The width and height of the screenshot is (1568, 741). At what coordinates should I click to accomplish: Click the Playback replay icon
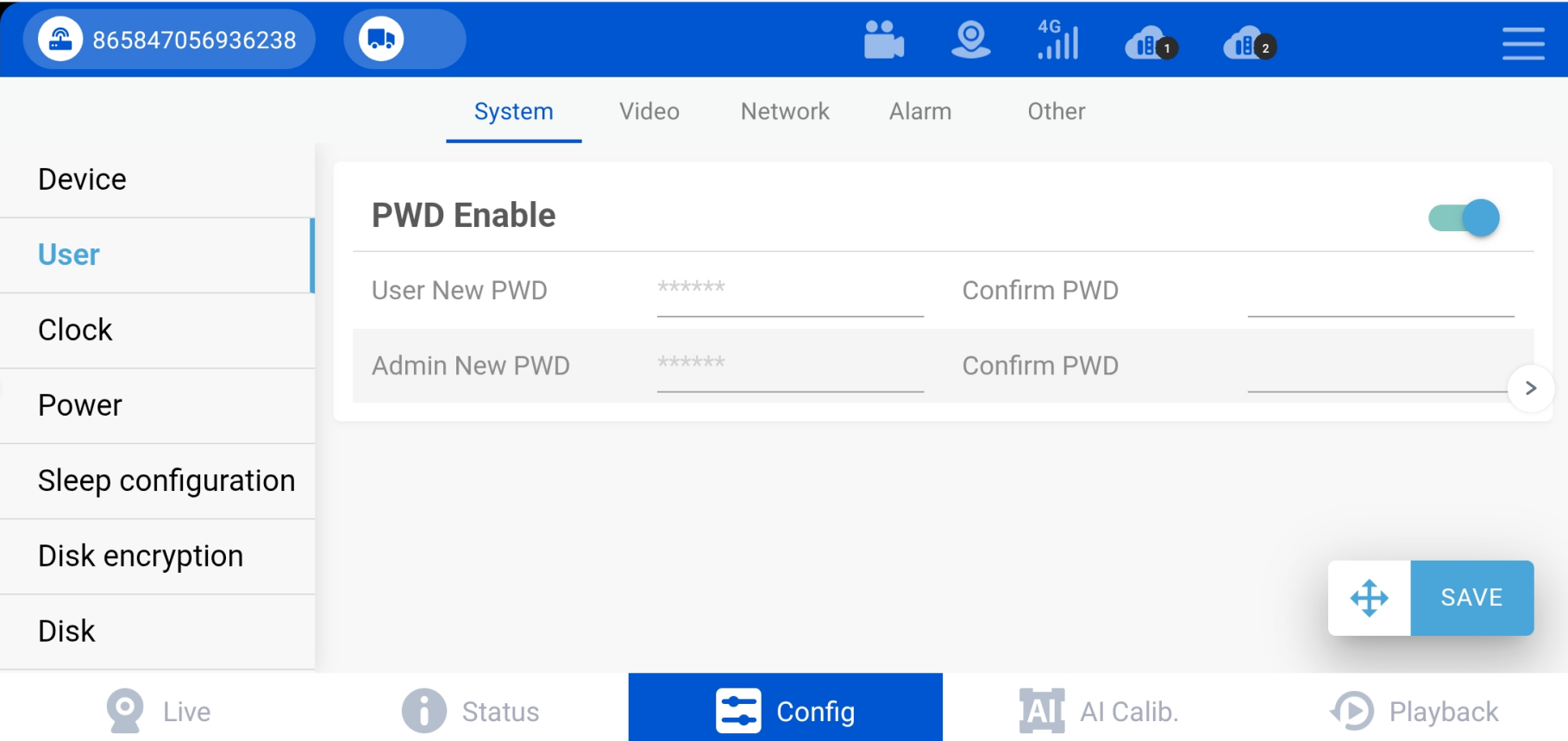[1352, 711]
